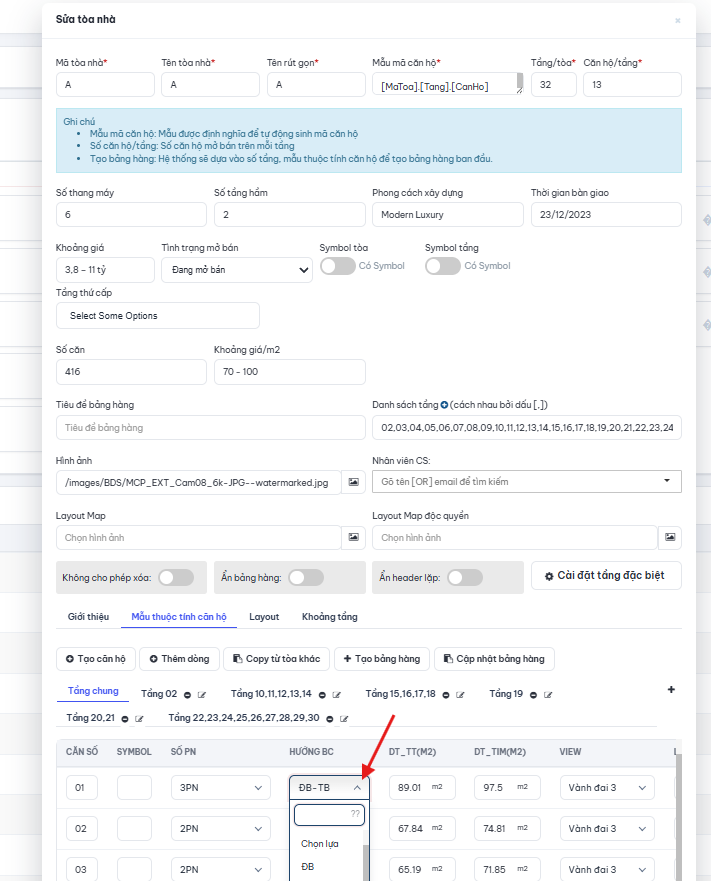
Task: Click Cập nhật bảng hàng button
Action: (494, 659)
